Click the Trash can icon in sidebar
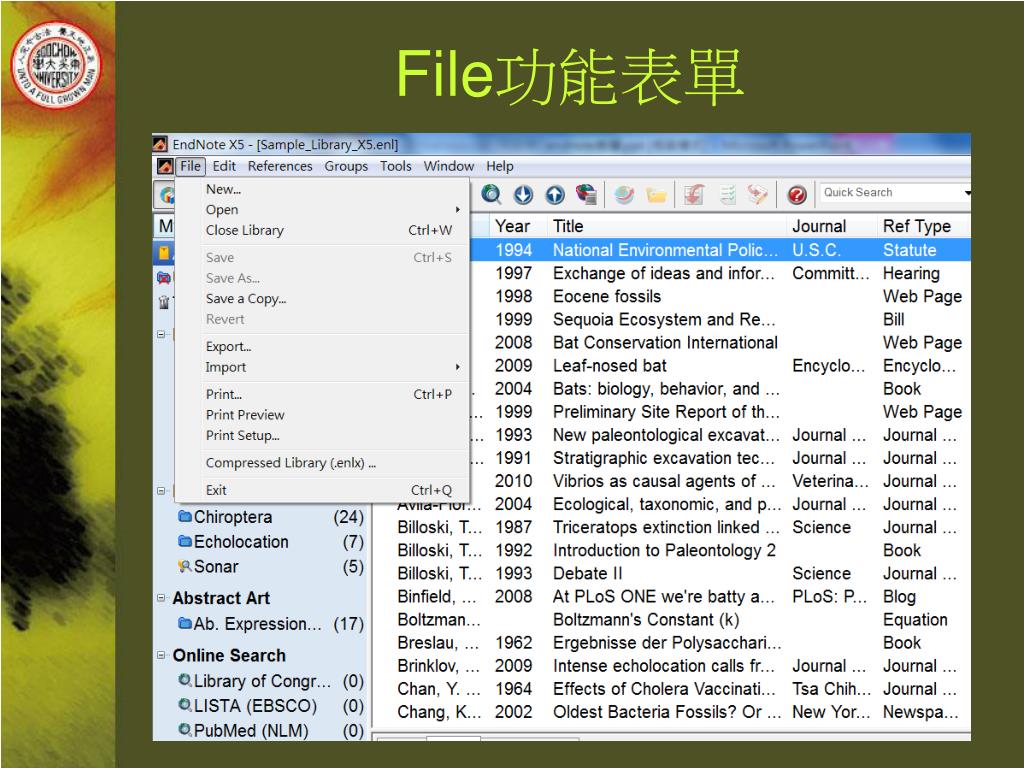This screenshot has width=1024, height=768. pyautogui.click(x=164, y=302)
